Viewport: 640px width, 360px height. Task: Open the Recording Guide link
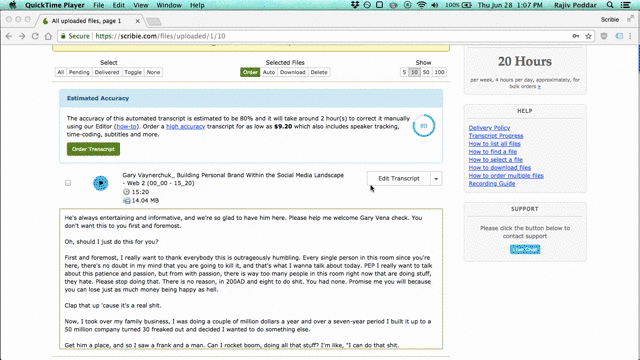pyautogui.click(x=492, y=183)
